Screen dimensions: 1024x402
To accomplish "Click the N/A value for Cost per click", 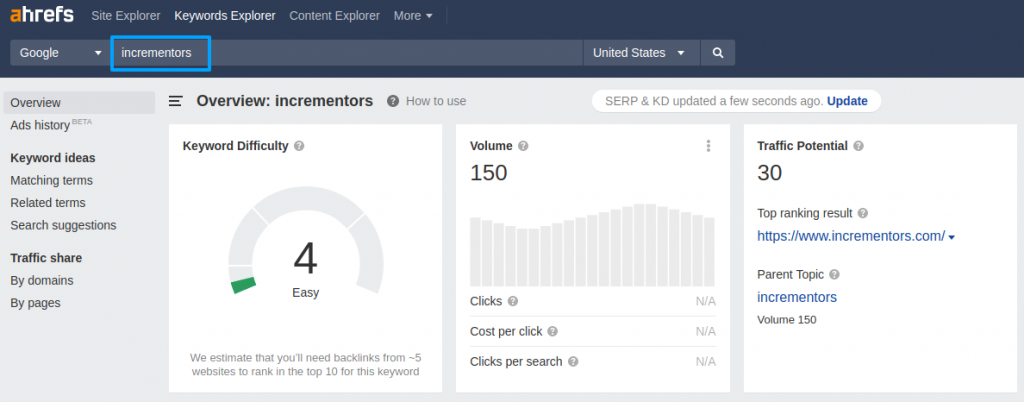I will pos(705,332).
